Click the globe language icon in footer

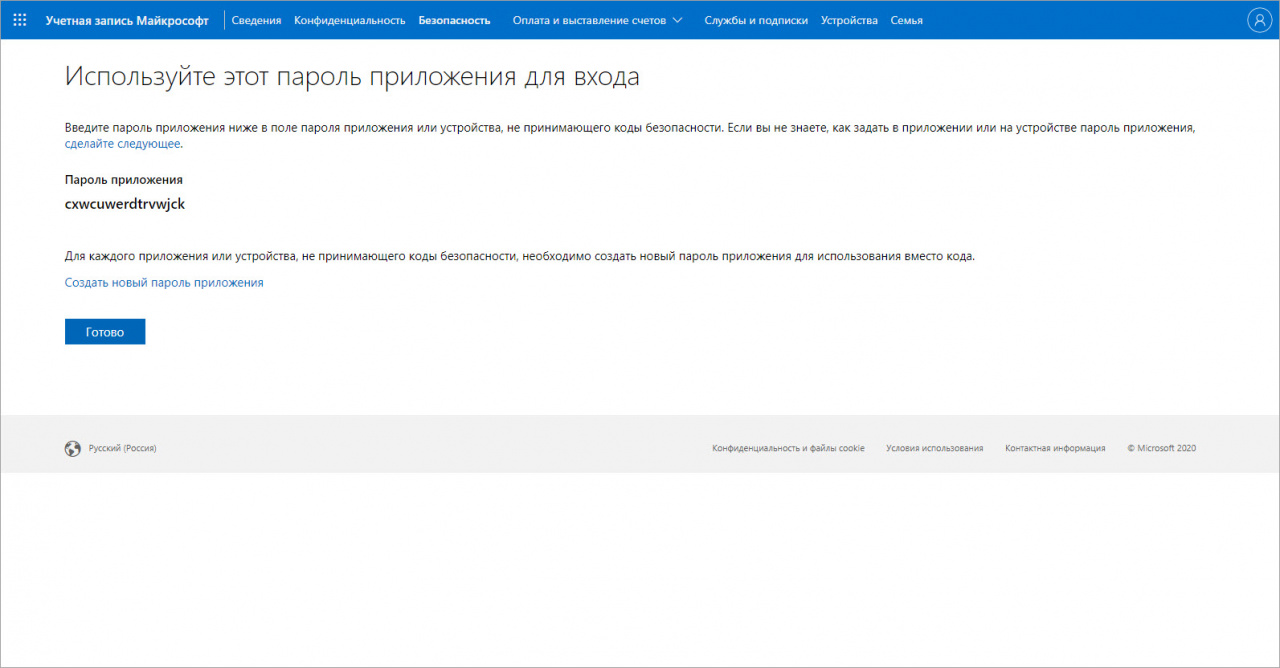(72, 449)
